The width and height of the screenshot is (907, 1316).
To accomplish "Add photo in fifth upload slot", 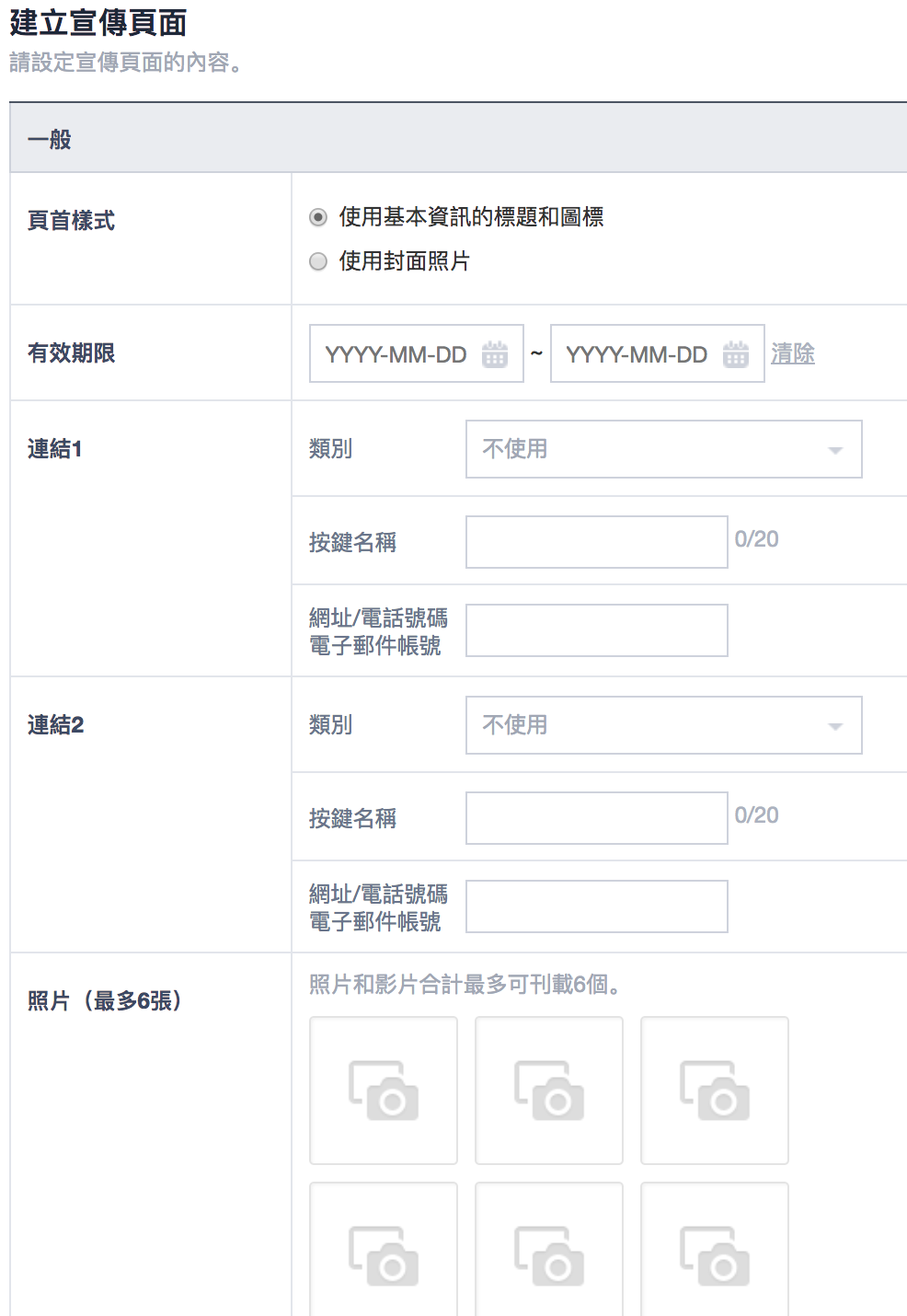I will pos(549,1250).
